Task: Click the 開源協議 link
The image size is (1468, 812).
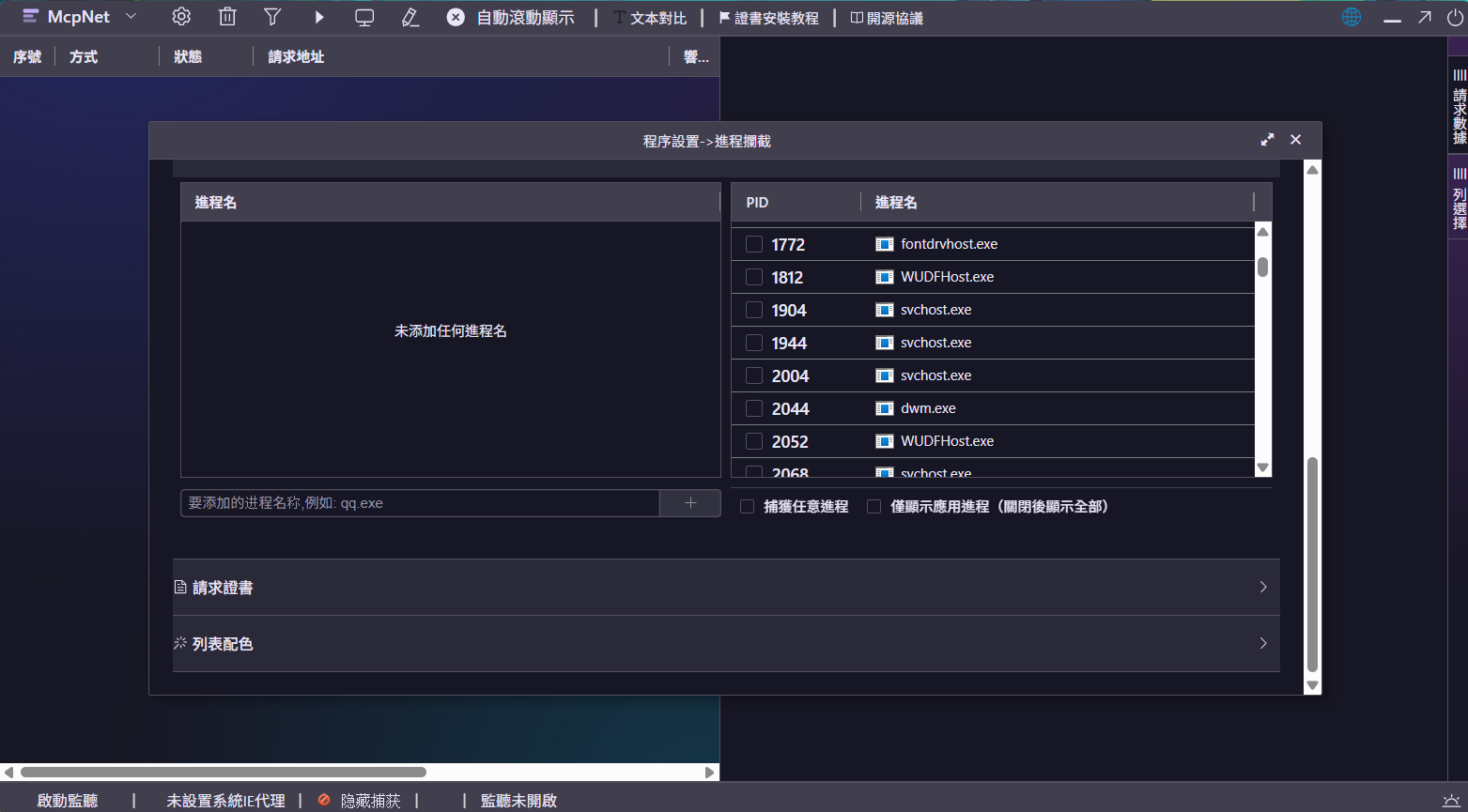Action: [x=887, y=18]
